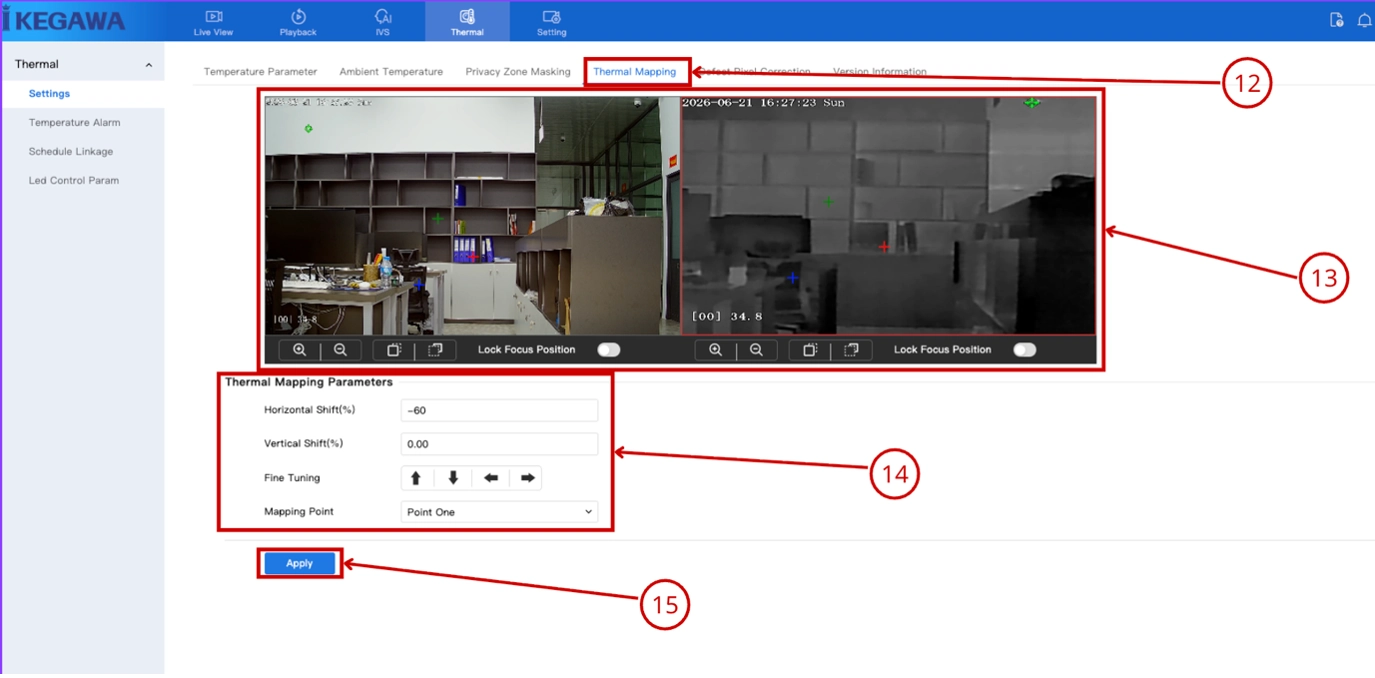Open the Playback section
1375x678 pixels.
coord(298,22)
